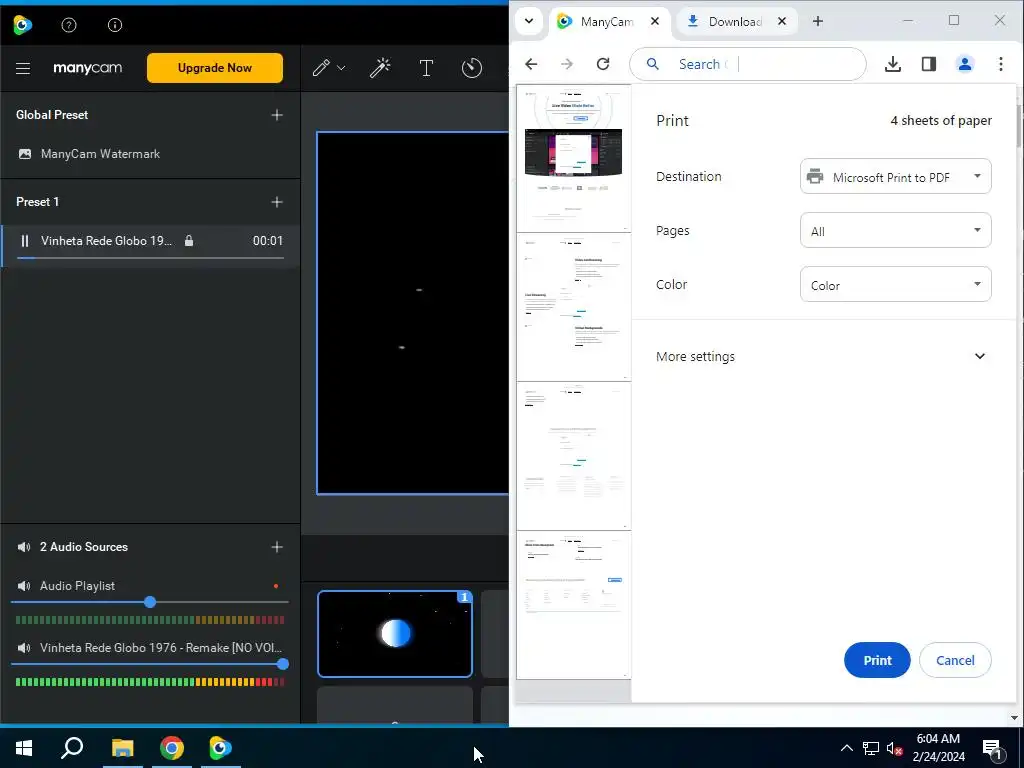Open Windows taskbar search
The image size is (1024, 768).
pos(72,748)
